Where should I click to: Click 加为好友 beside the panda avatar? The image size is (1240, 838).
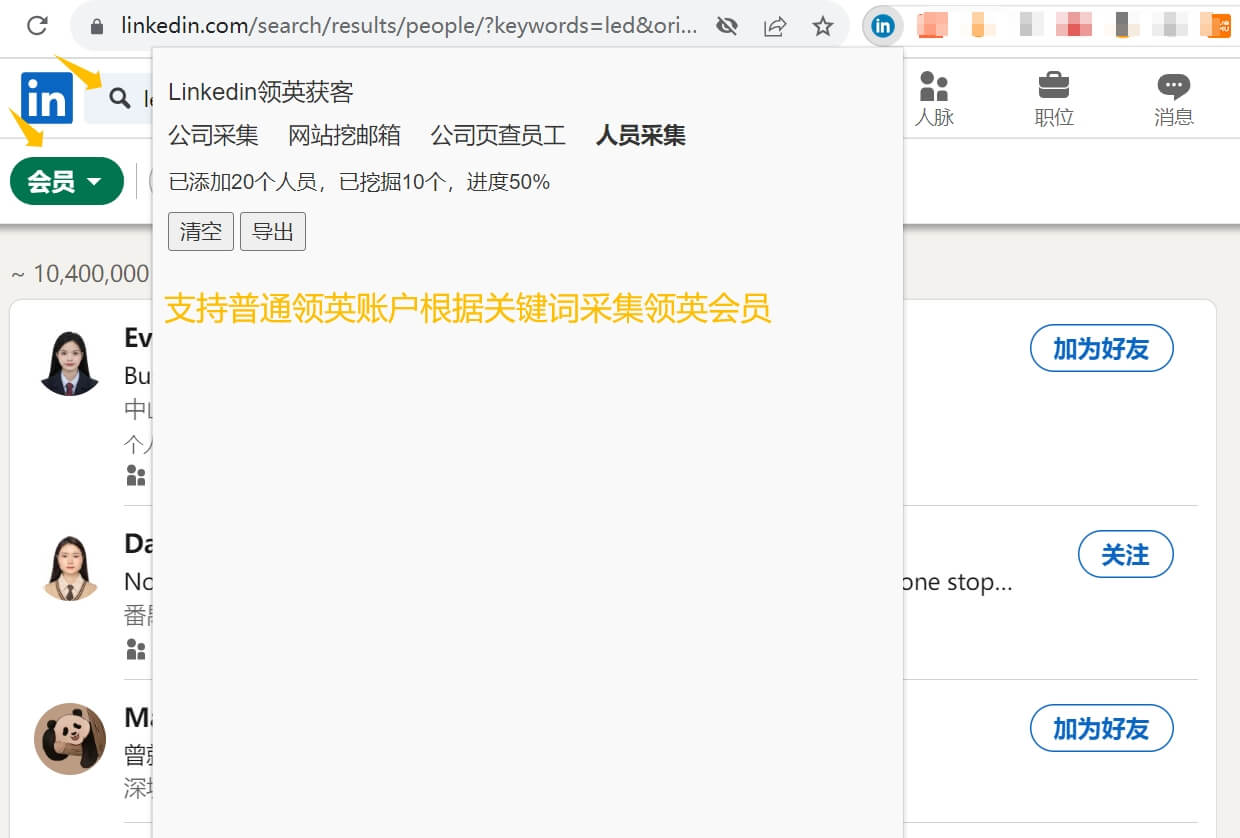[x=1101, y=729]
